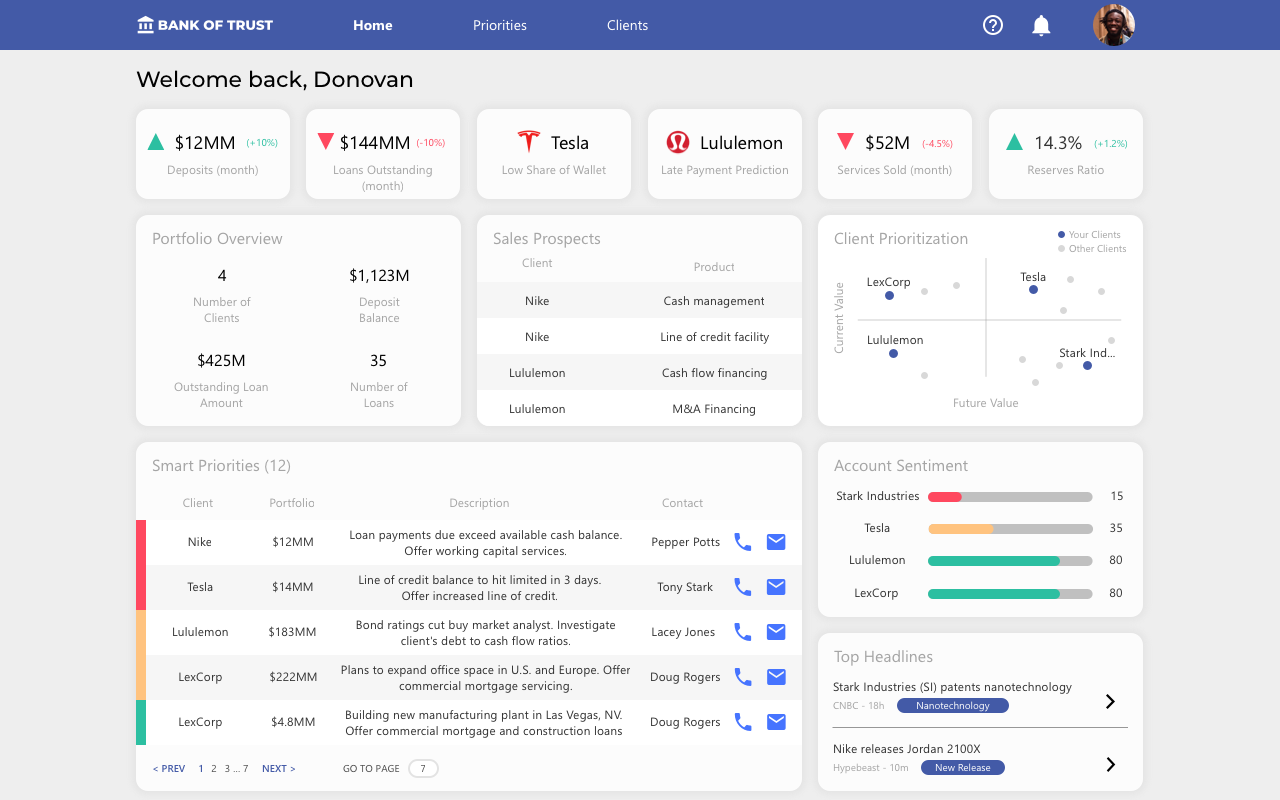Click the New Release tag

tap(962, 768)
